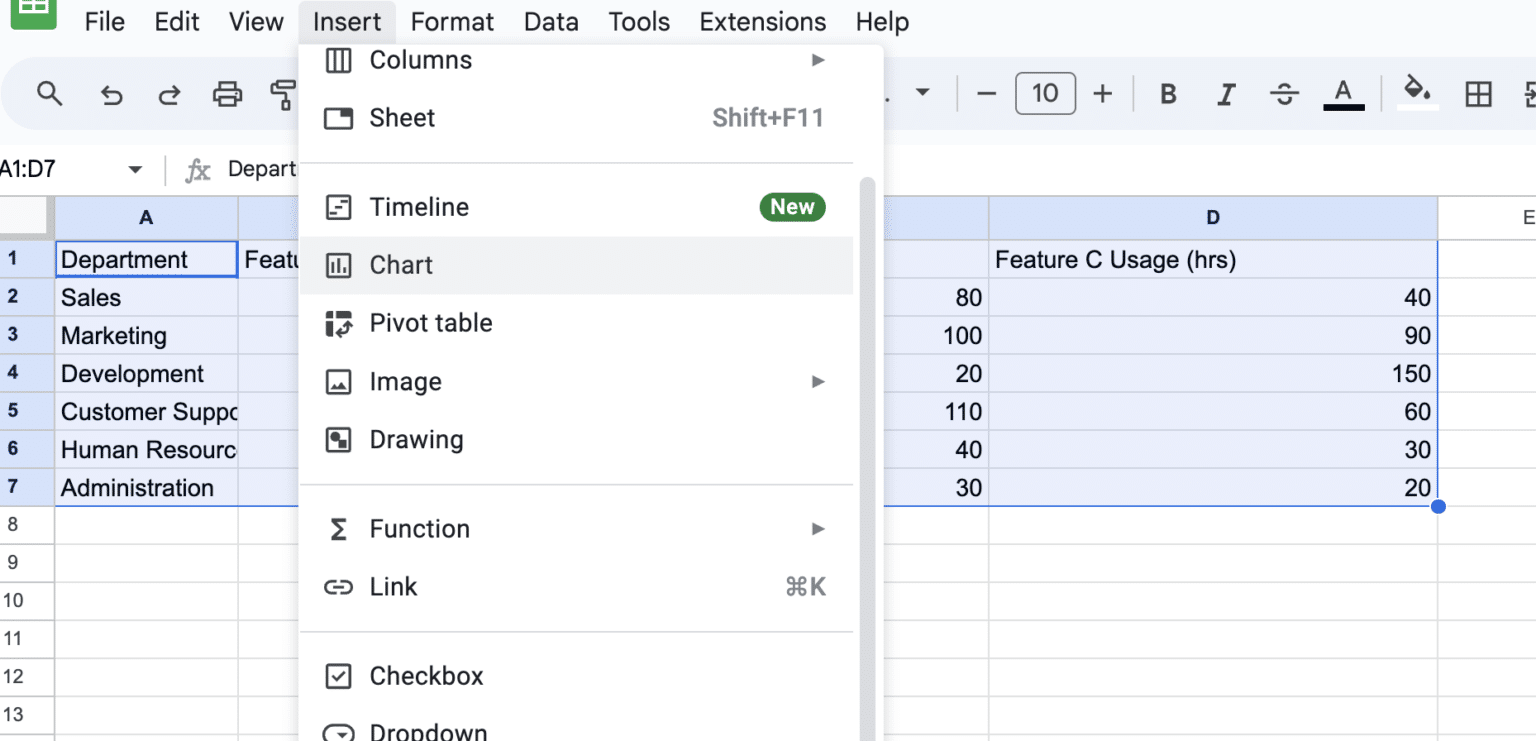Open the Fill color icon
The width and height of the screenshot is (1536, 741).
(x=1417, y=93)
